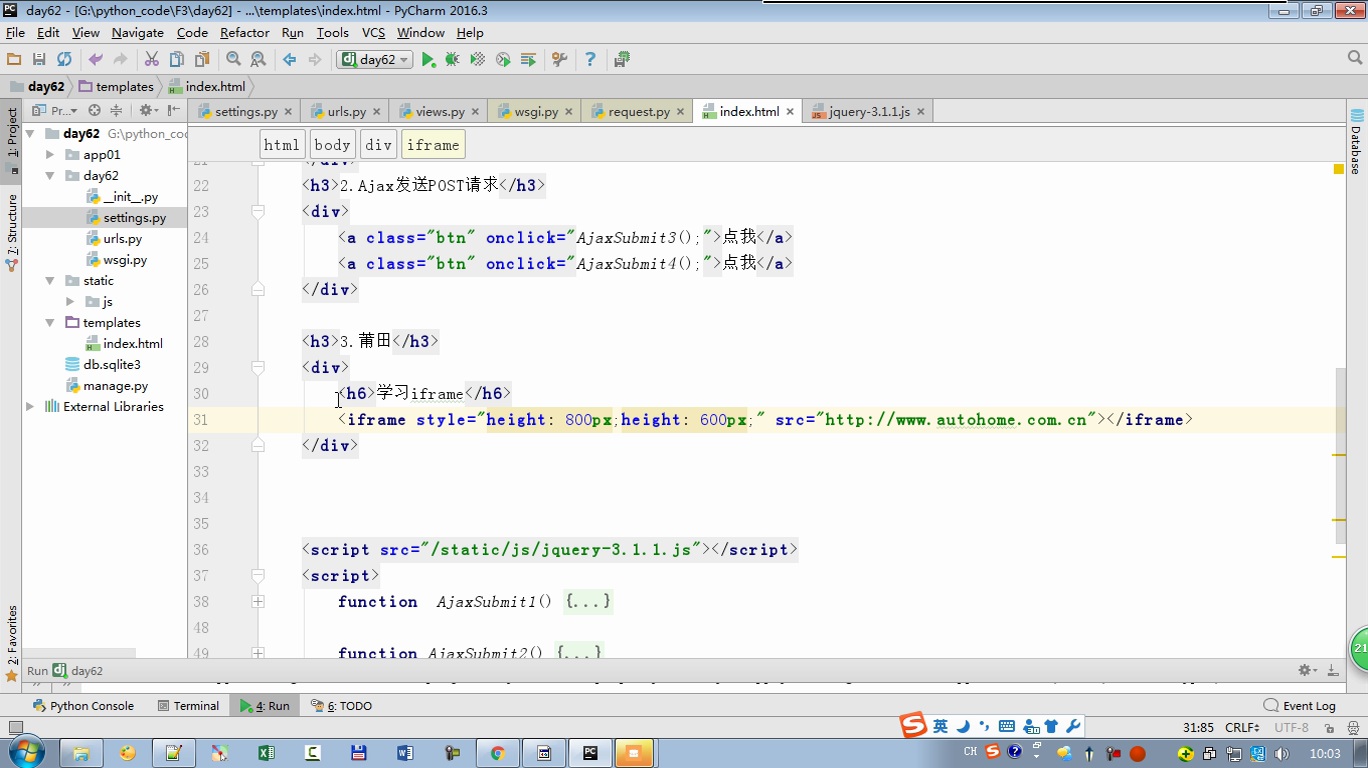Click the Cut scissors icon
This screenshot has width=1368, height=768.
152,60
